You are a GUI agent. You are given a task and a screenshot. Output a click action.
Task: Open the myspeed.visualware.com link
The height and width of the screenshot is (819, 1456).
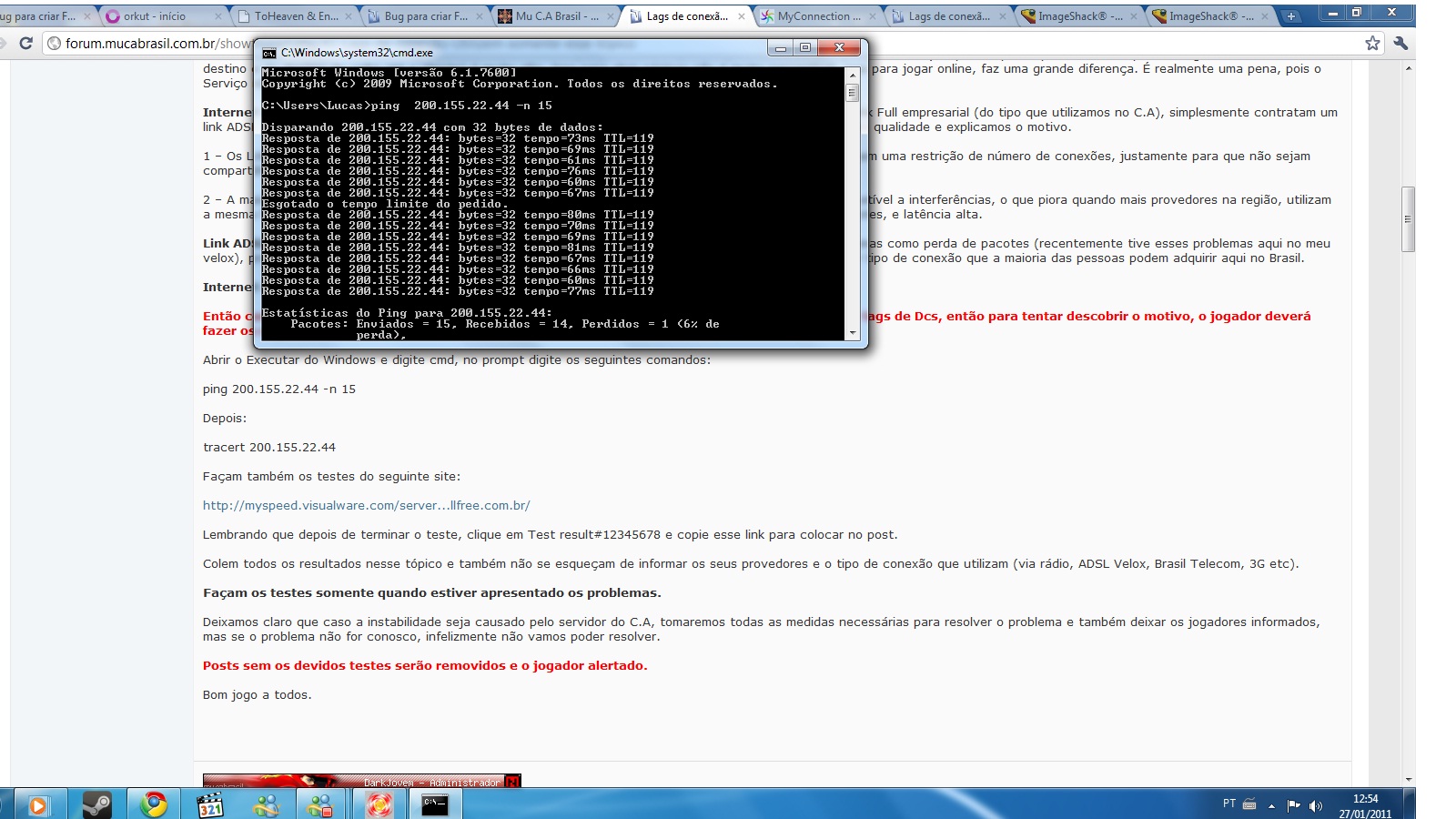point(366,505)
